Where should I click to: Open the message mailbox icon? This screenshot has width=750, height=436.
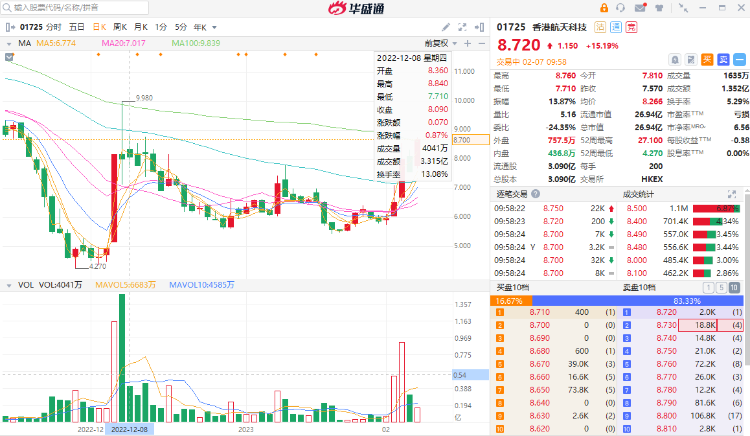[640, 8]
